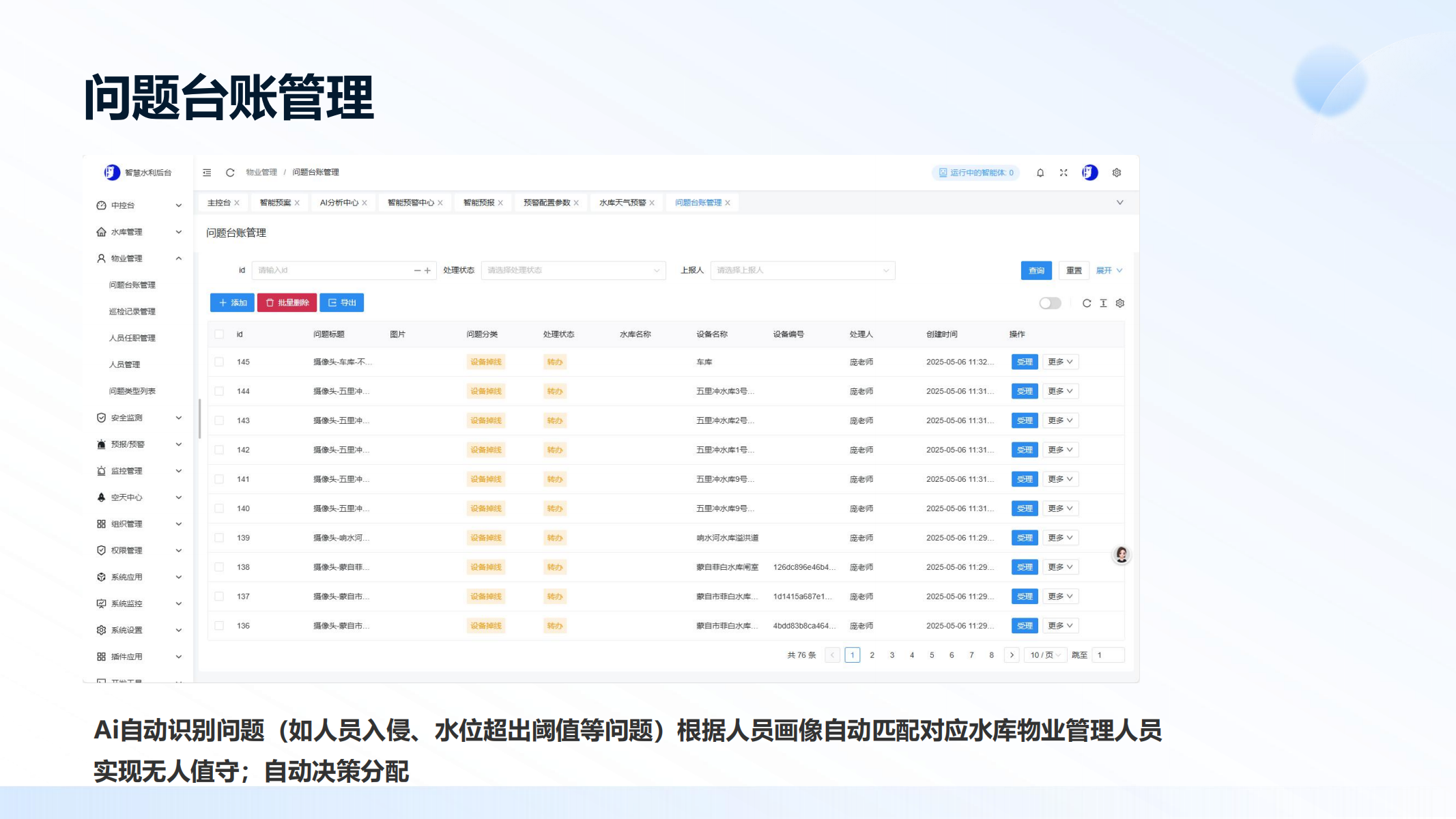1456x819 pixels.
Task: Open the 处理状态 dropdown
Action: [573, 270]
